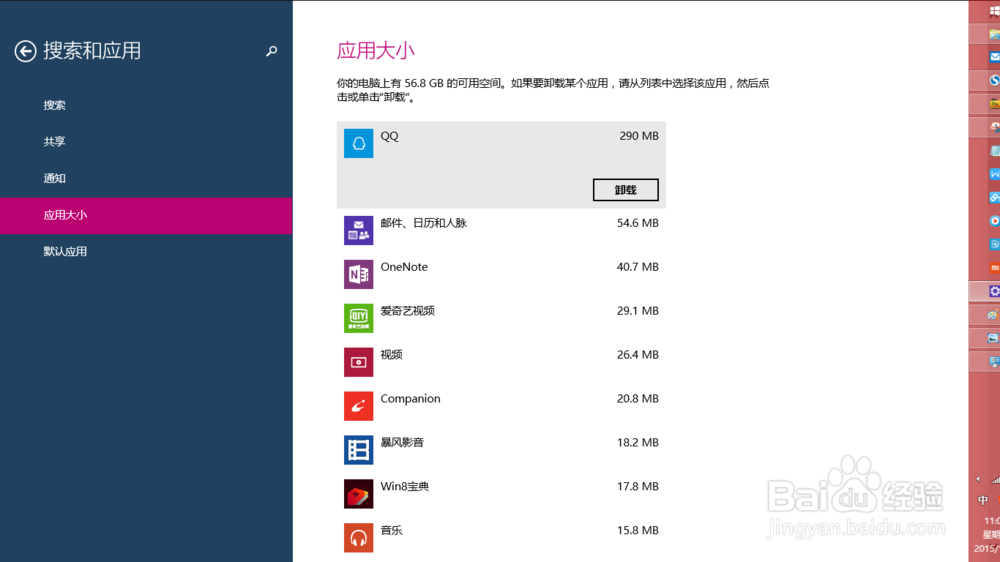The image size is (1000, 562).
Task: Select the OneNote app name
Action: click(404, 267)
